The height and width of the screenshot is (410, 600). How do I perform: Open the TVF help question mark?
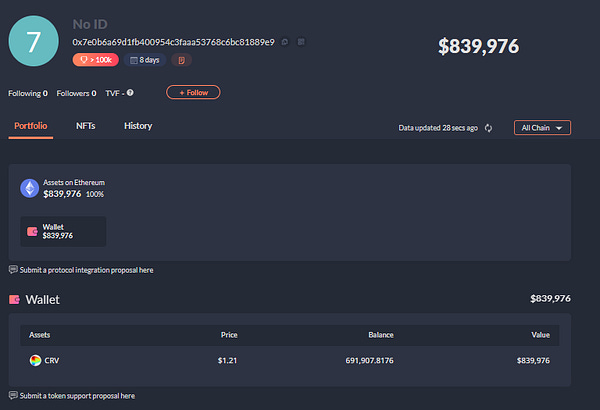point(130,93)
